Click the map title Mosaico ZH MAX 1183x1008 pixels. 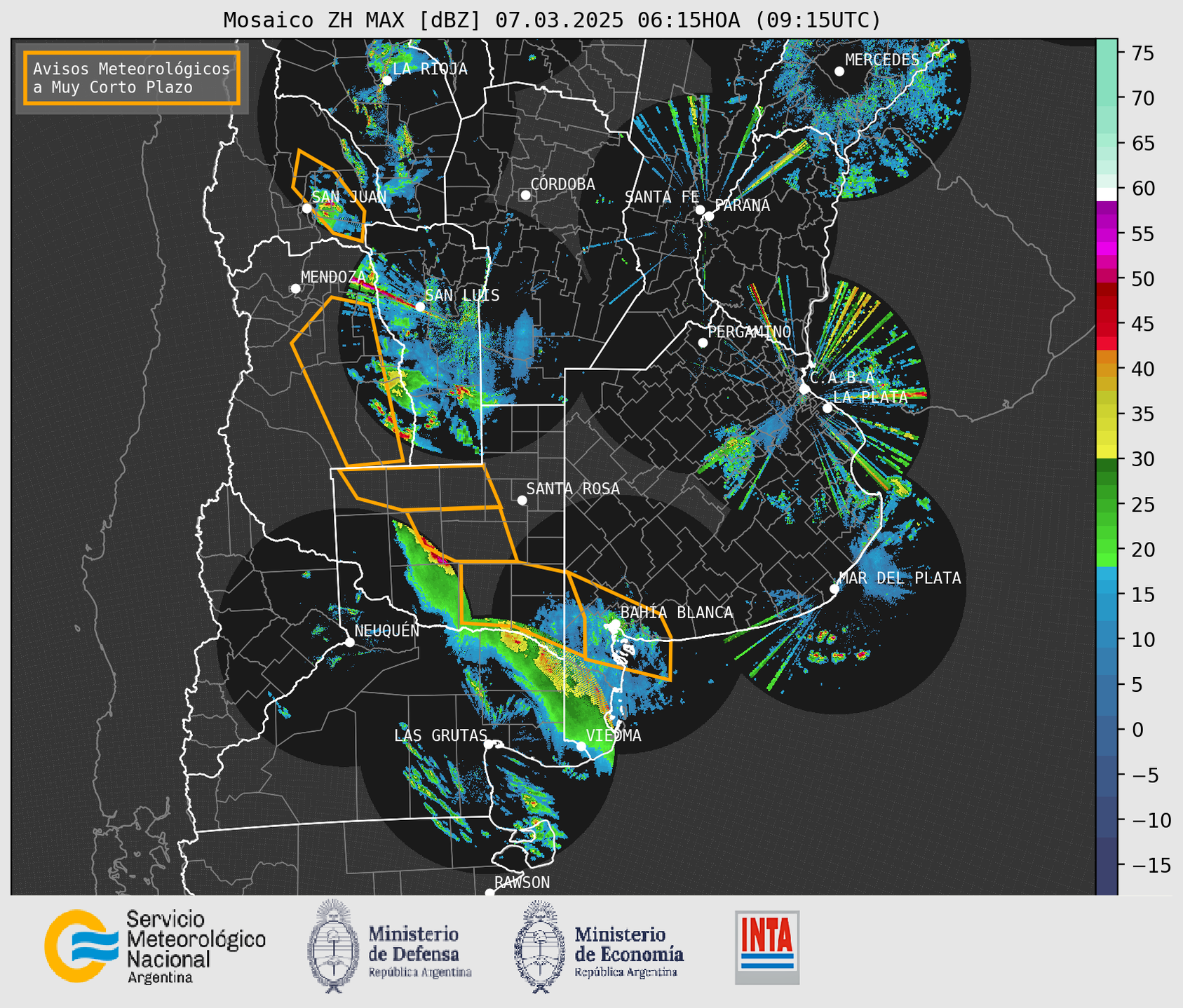coord(552,20)
